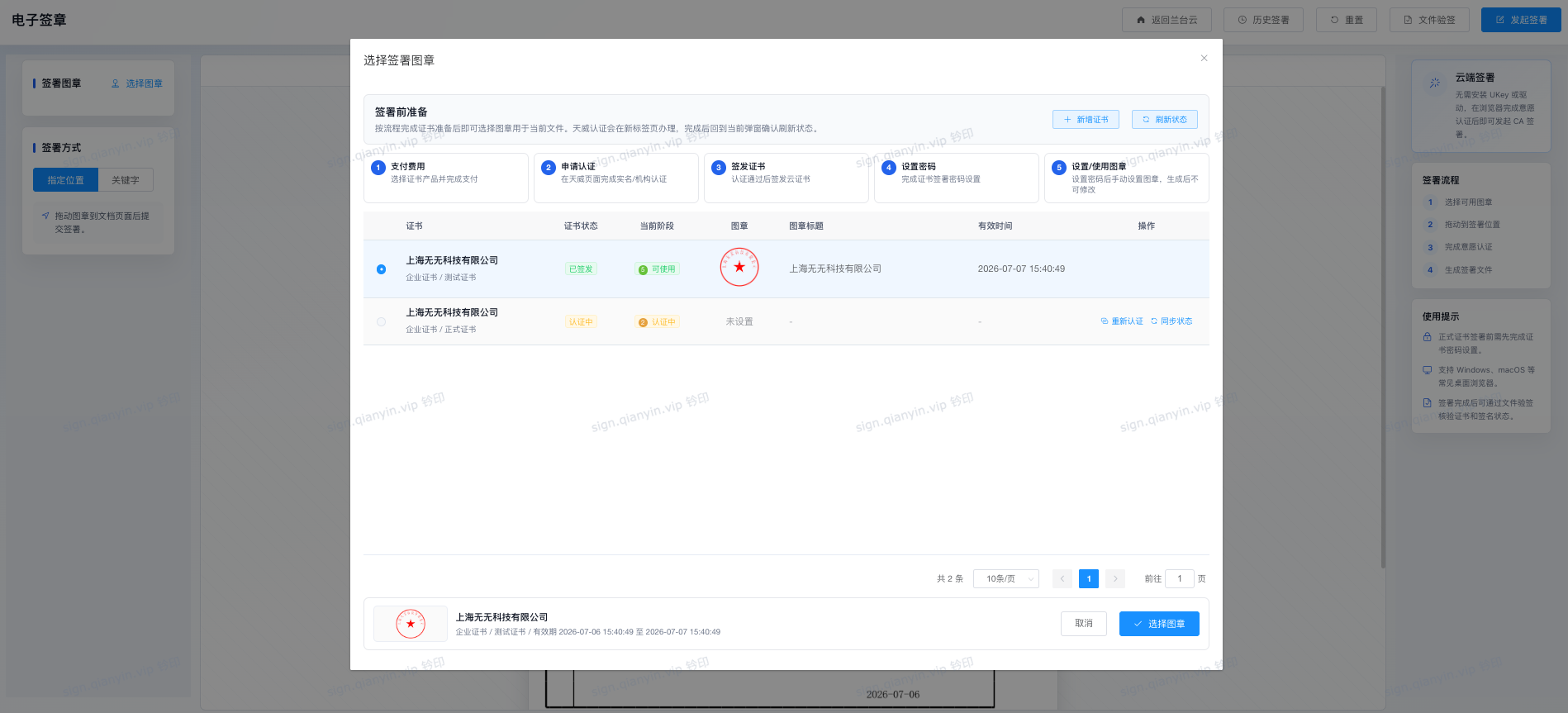This screenshot has width=1568, height=713.
Task: Go to previous page arrow
Action: (1062, 579)
